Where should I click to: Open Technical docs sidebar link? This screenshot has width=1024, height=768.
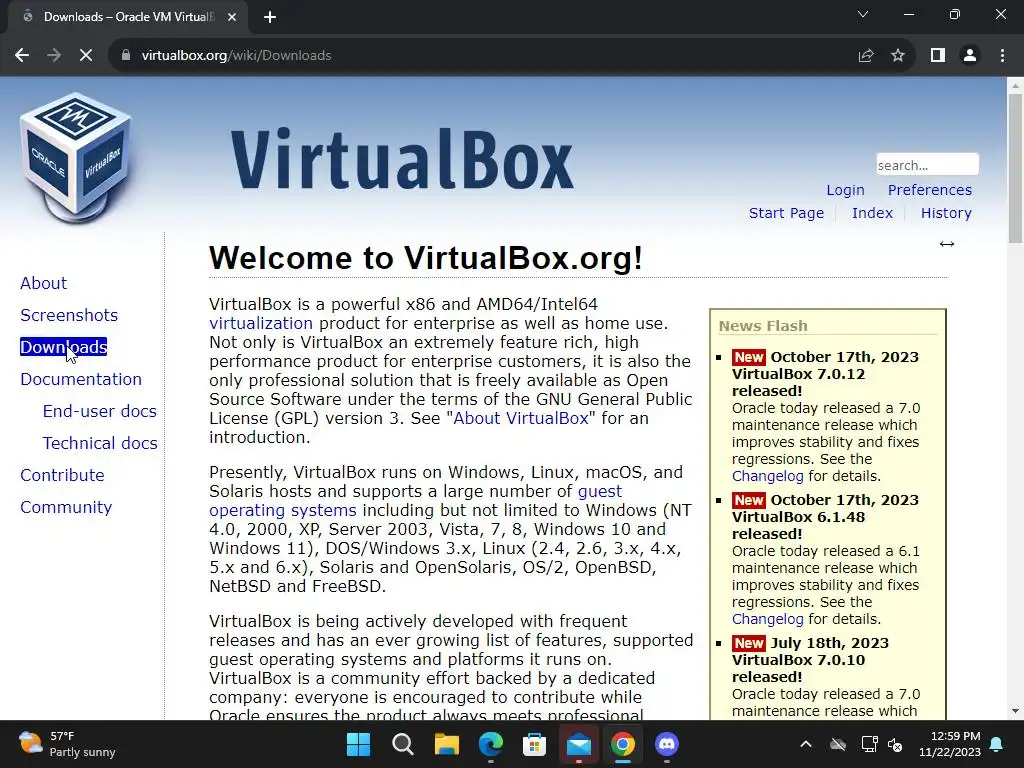tap(100, 443)
